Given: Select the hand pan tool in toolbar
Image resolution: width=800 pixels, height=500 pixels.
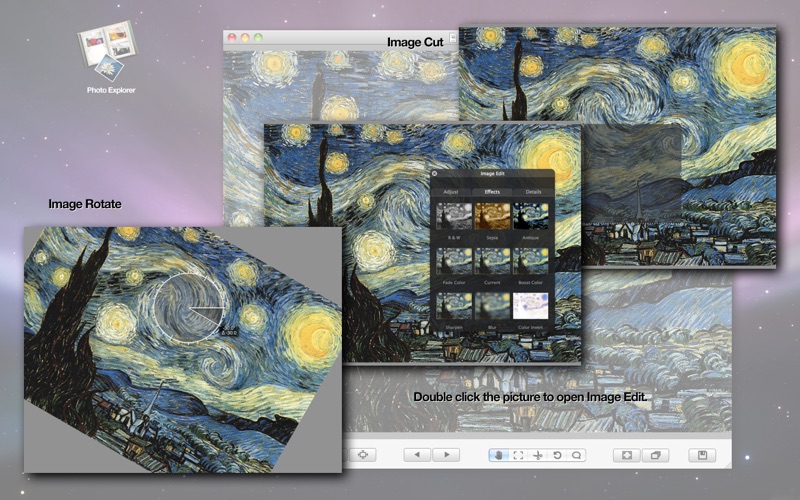Looking at the screenshot, I should (498, 455).
